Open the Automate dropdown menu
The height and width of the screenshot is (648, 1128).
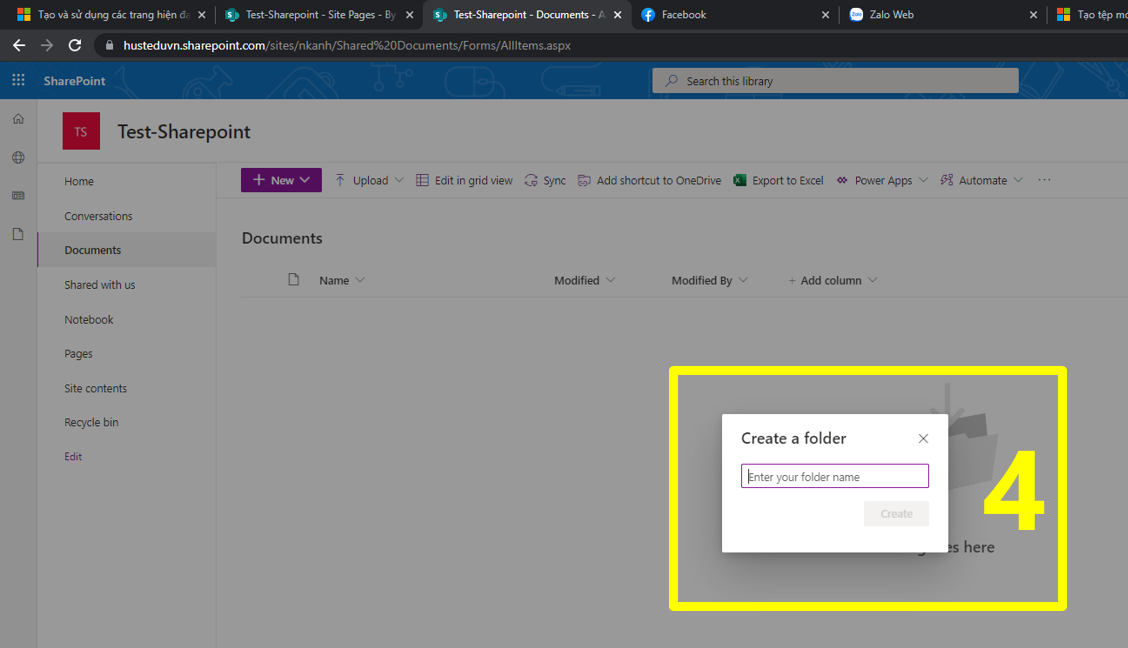[x=982, y=181]
